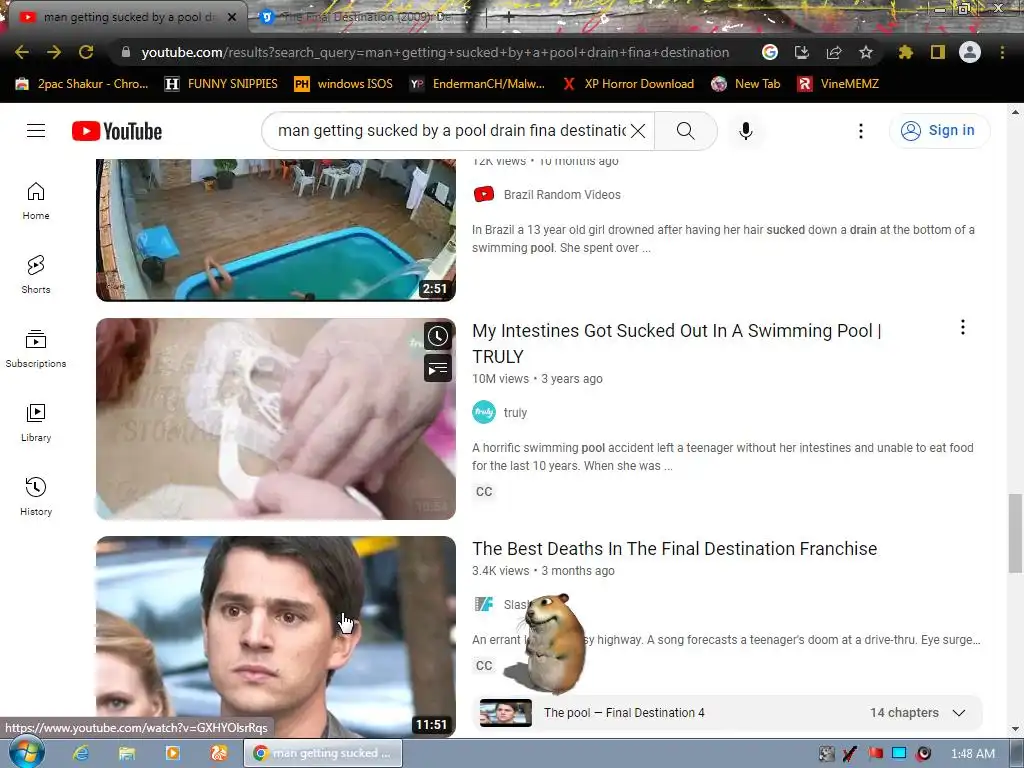This screenshot has width=1024, height=768.
Task: Bookmark this page with the star icon
Action: click(x=866, y=52)
